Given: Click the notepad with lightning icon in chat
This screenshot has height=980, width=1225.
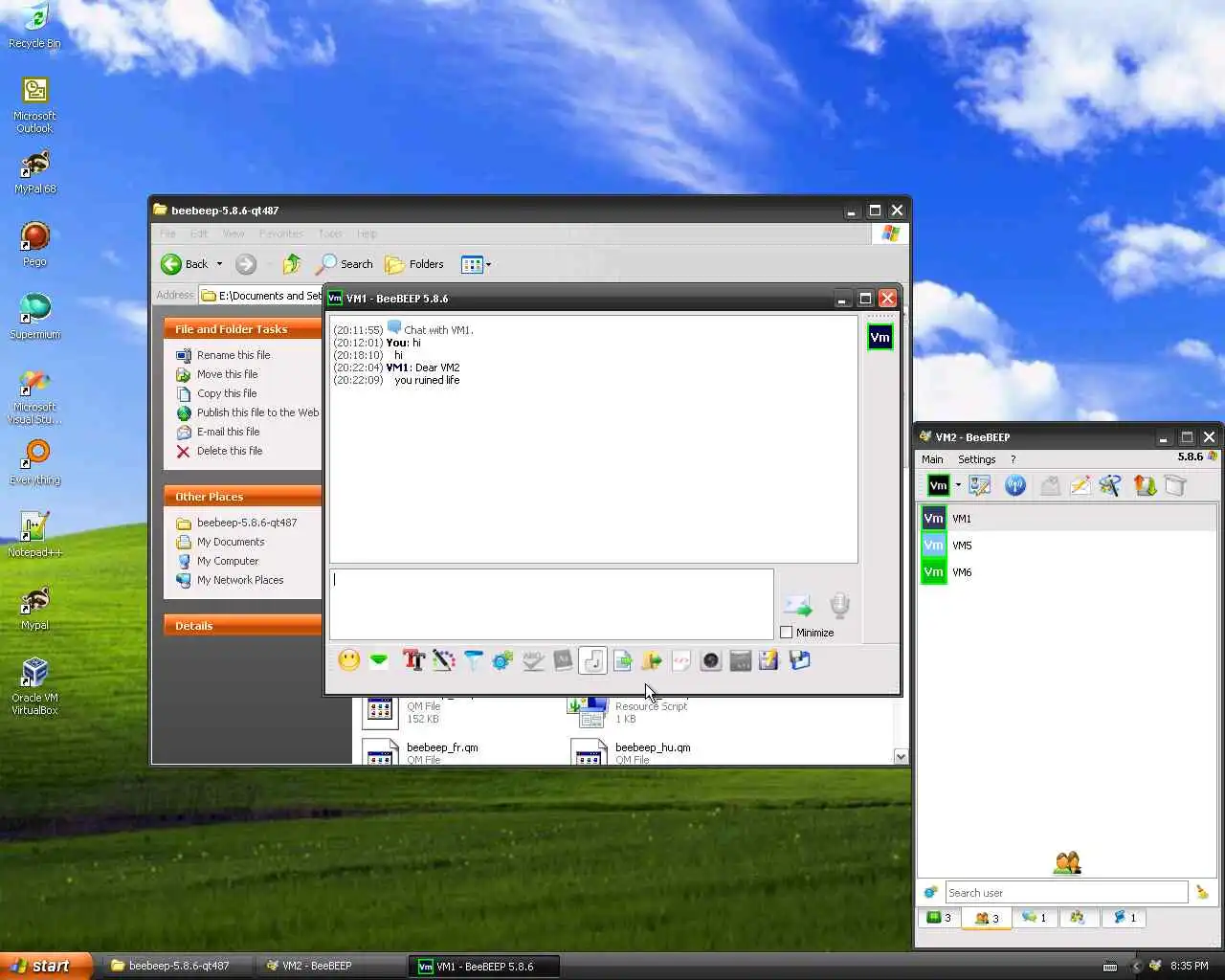Looking at the screenshot, I should click(x=769, y=660).
